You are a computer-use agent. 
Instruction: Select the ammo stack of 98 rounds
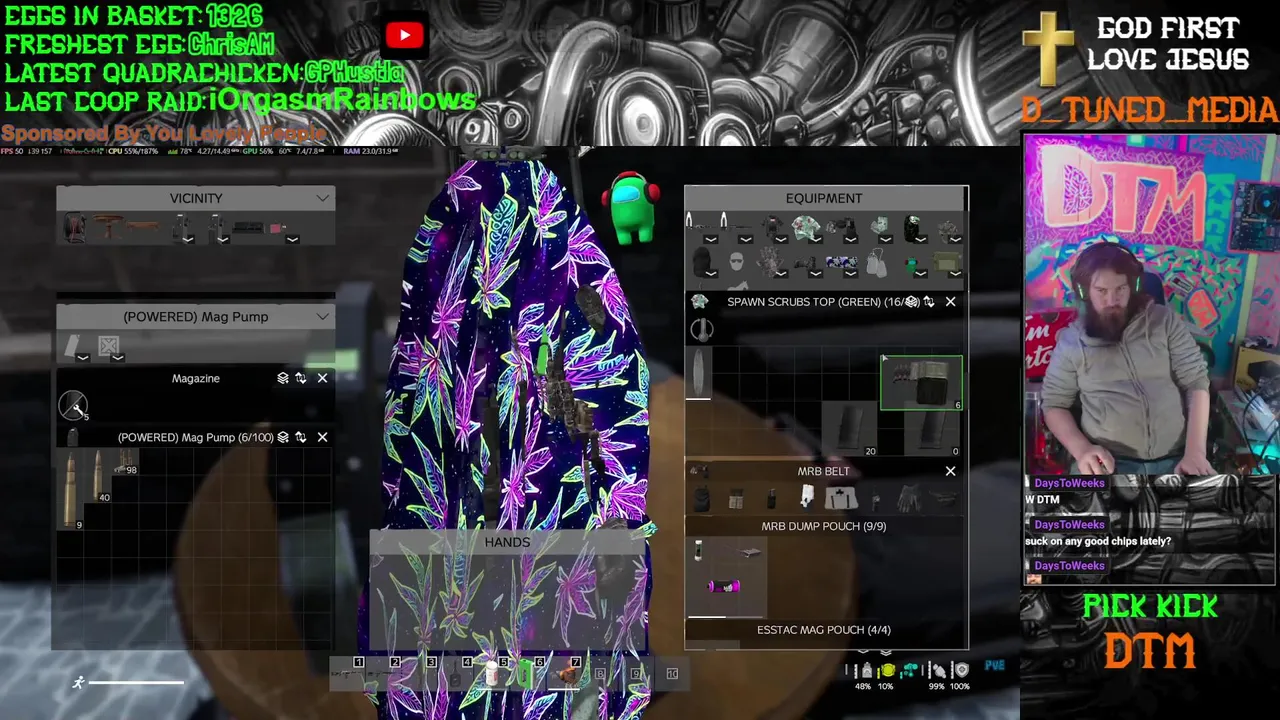[125, 463]
